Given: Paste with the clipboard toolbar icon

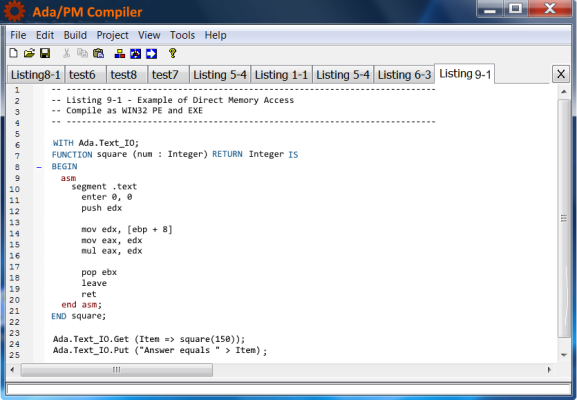Looking at the screenshot, I should click(x=98, y=53).
